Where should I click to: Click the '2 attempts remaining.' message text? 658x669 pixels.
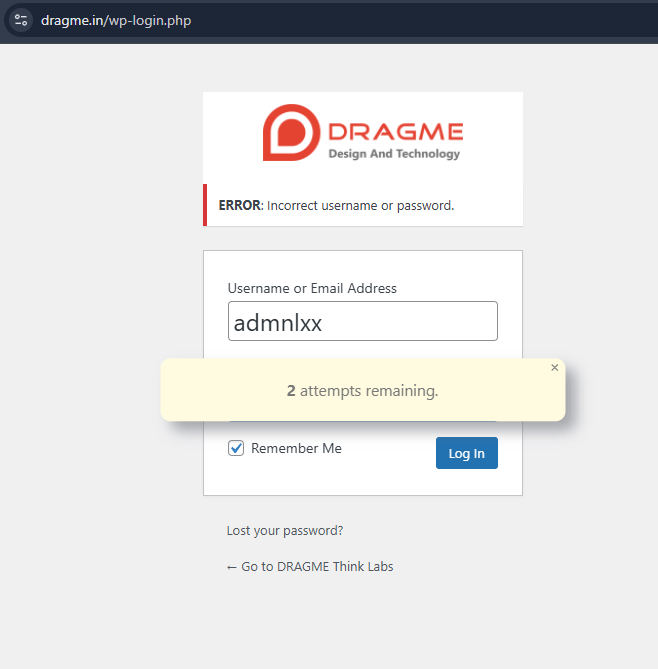click(x=363, y=390)
